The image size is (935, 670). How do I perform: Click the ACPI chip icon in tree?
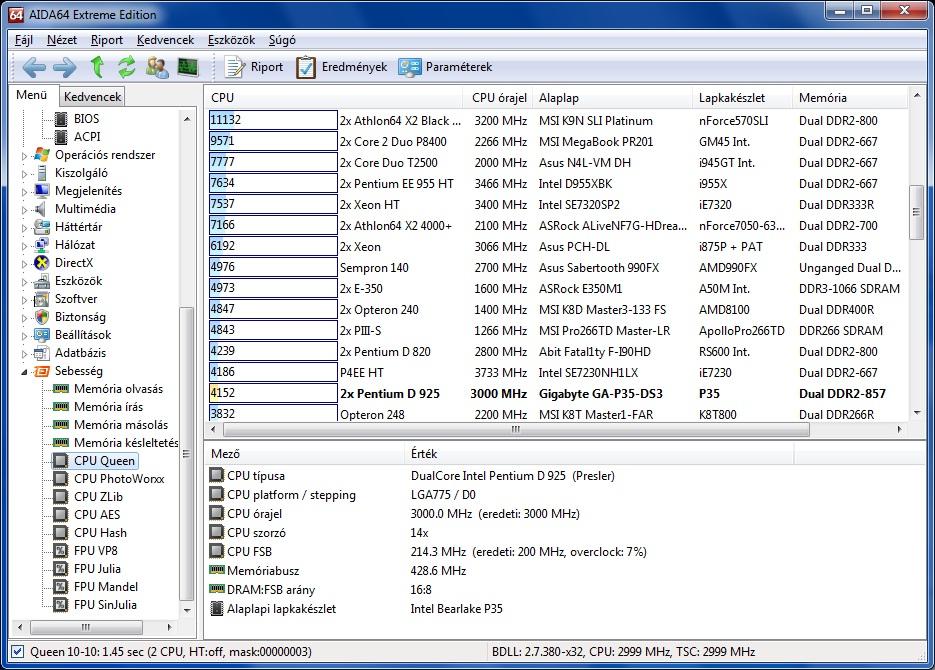61,137
